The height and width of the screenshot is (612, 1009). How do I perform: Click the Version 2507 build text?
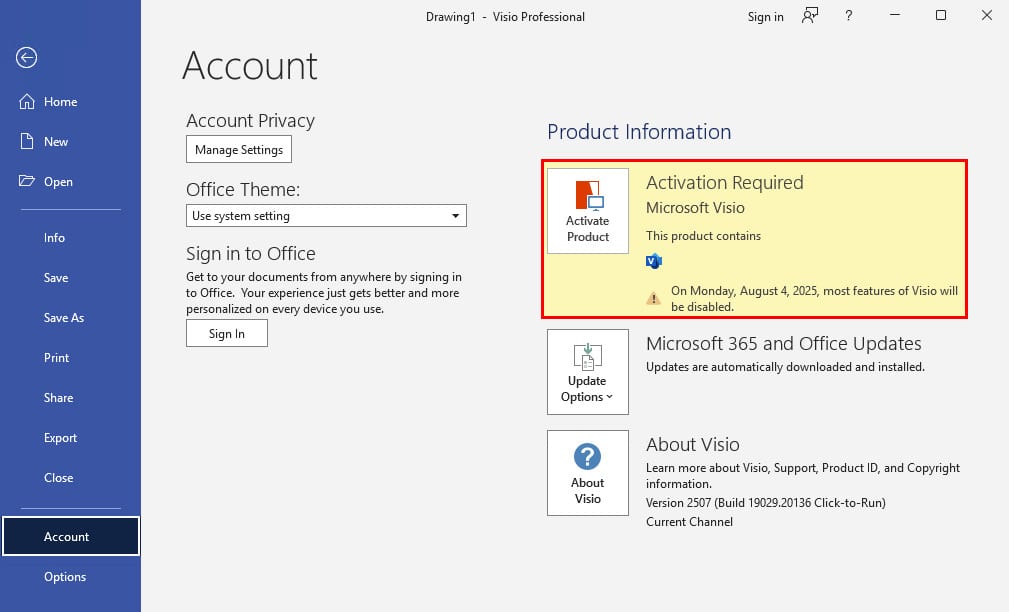[766, 503]
